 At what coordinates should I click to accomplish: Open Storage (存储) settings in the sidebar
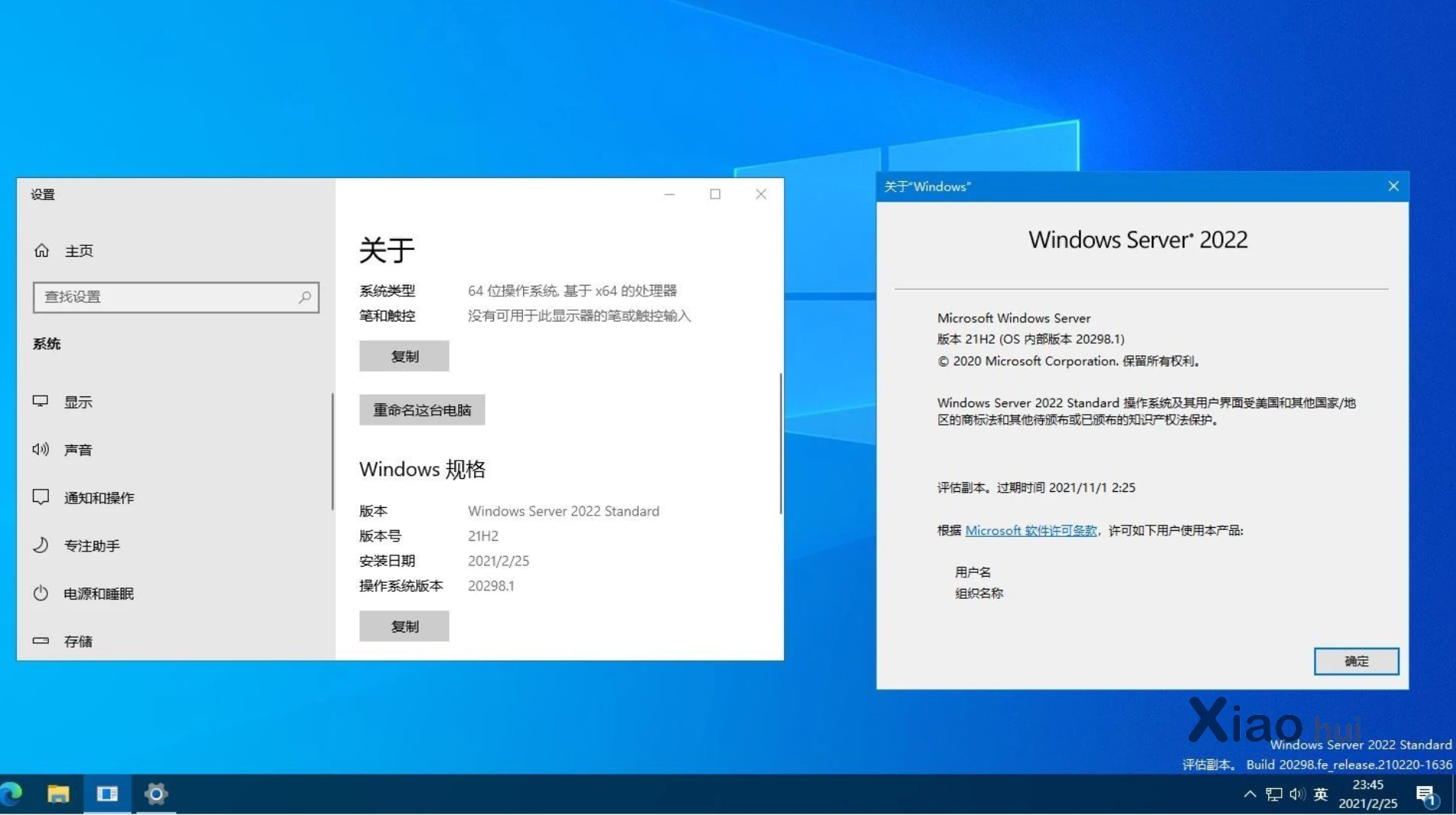(77, 641)
